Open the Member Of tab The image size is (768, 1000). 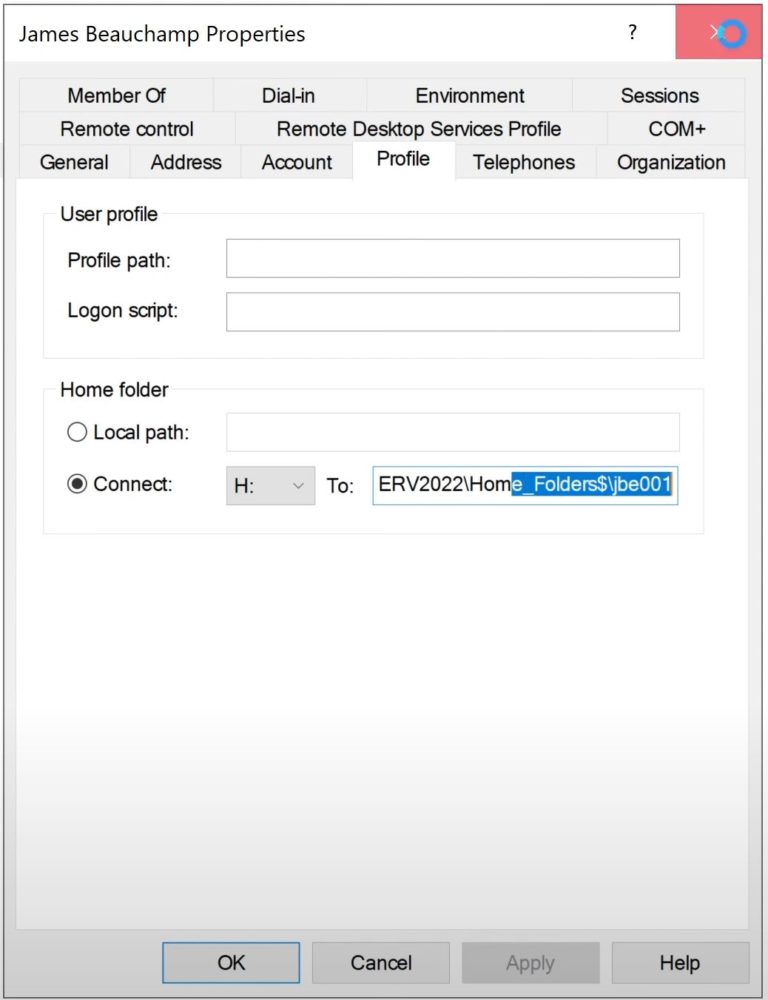(x=116, y=96)
